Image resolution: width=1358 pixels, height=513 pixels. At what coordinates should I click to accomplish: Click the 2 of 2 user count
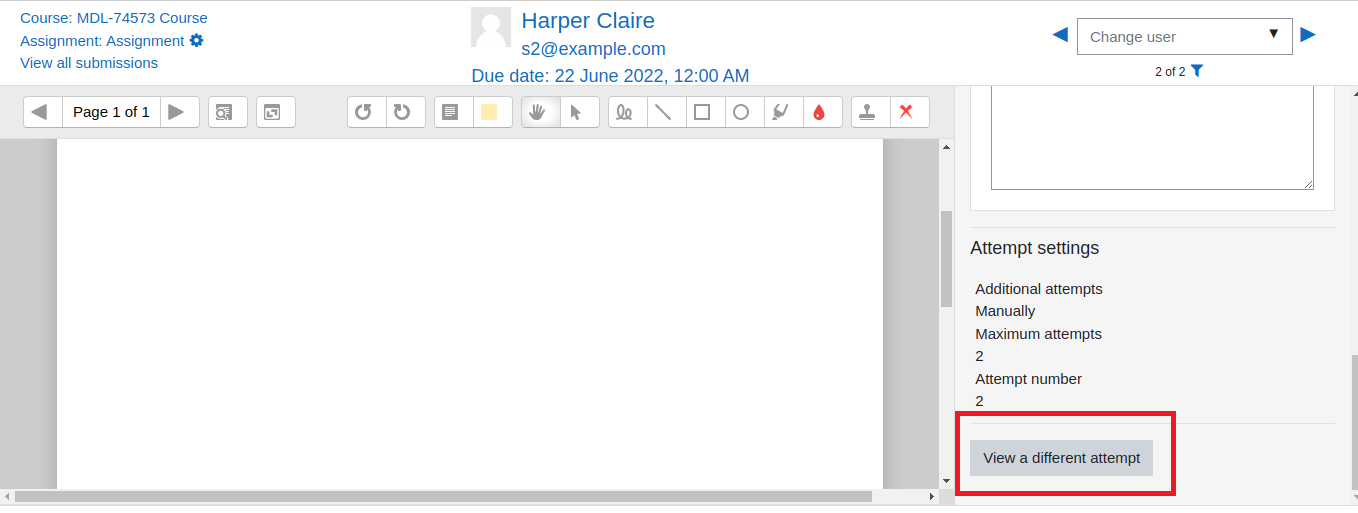click(1170, 72)
